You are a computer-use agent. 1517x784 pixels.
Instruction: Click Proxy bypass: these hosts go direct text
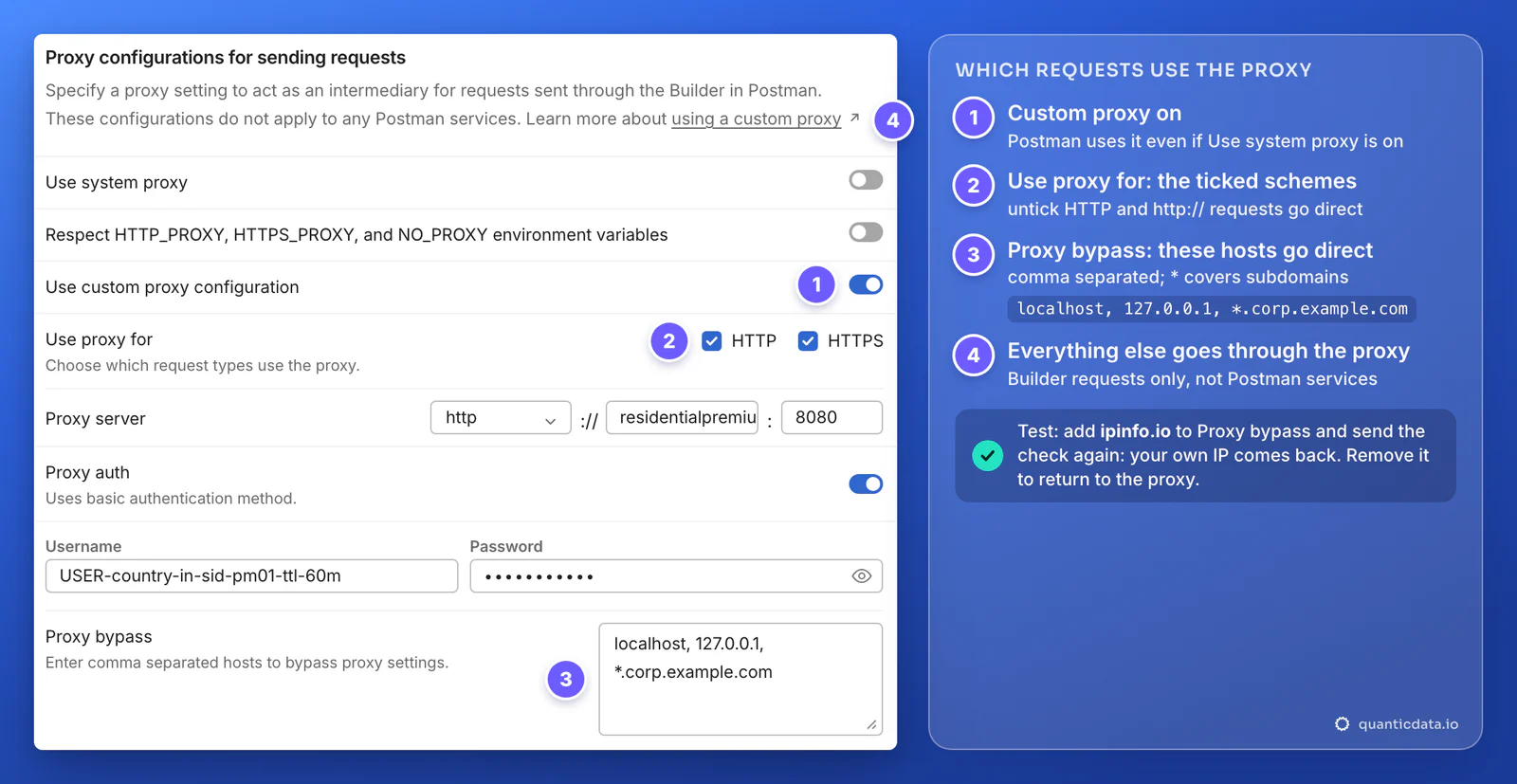(1190, 250)
